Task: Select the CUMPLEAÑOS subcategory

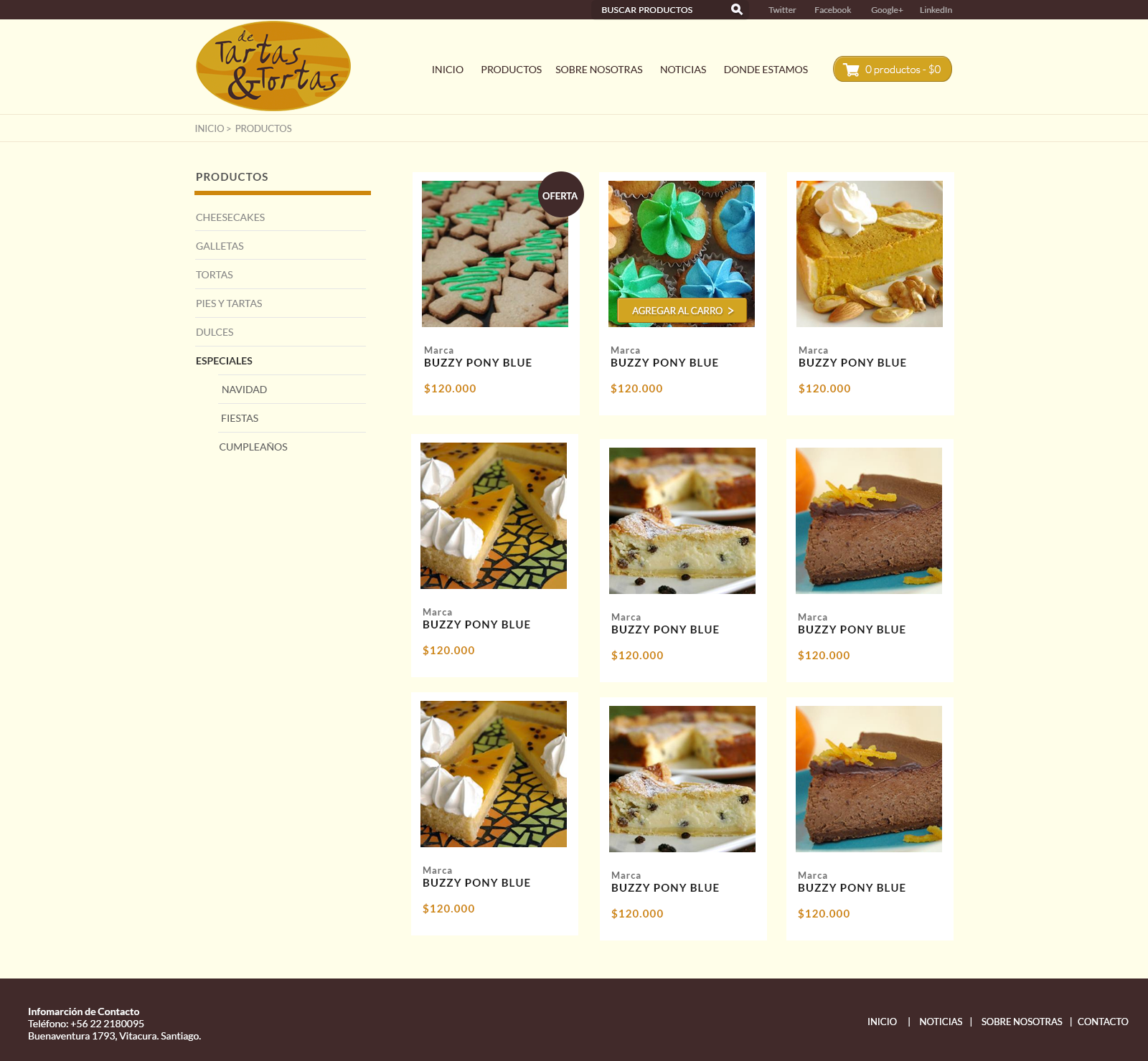Action: tap(253, 447)
